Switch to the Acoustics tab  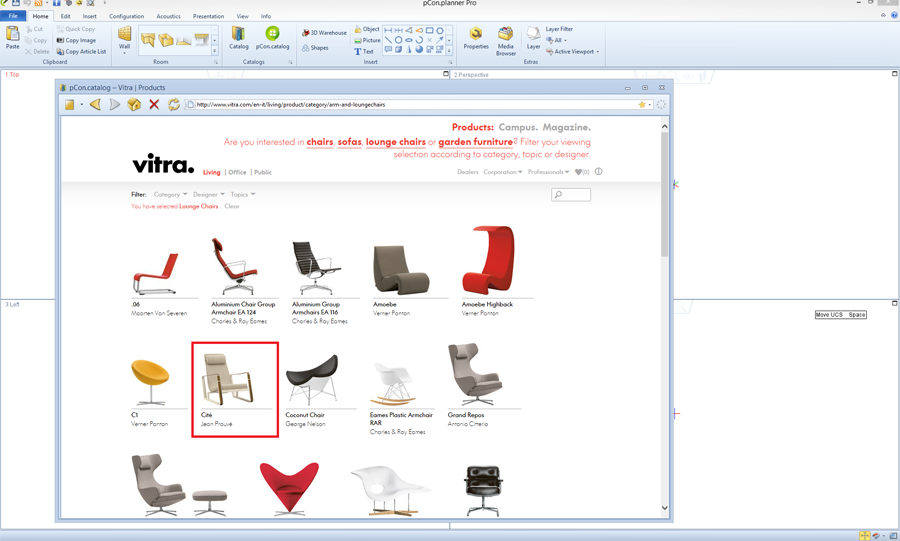pos(168,17)
